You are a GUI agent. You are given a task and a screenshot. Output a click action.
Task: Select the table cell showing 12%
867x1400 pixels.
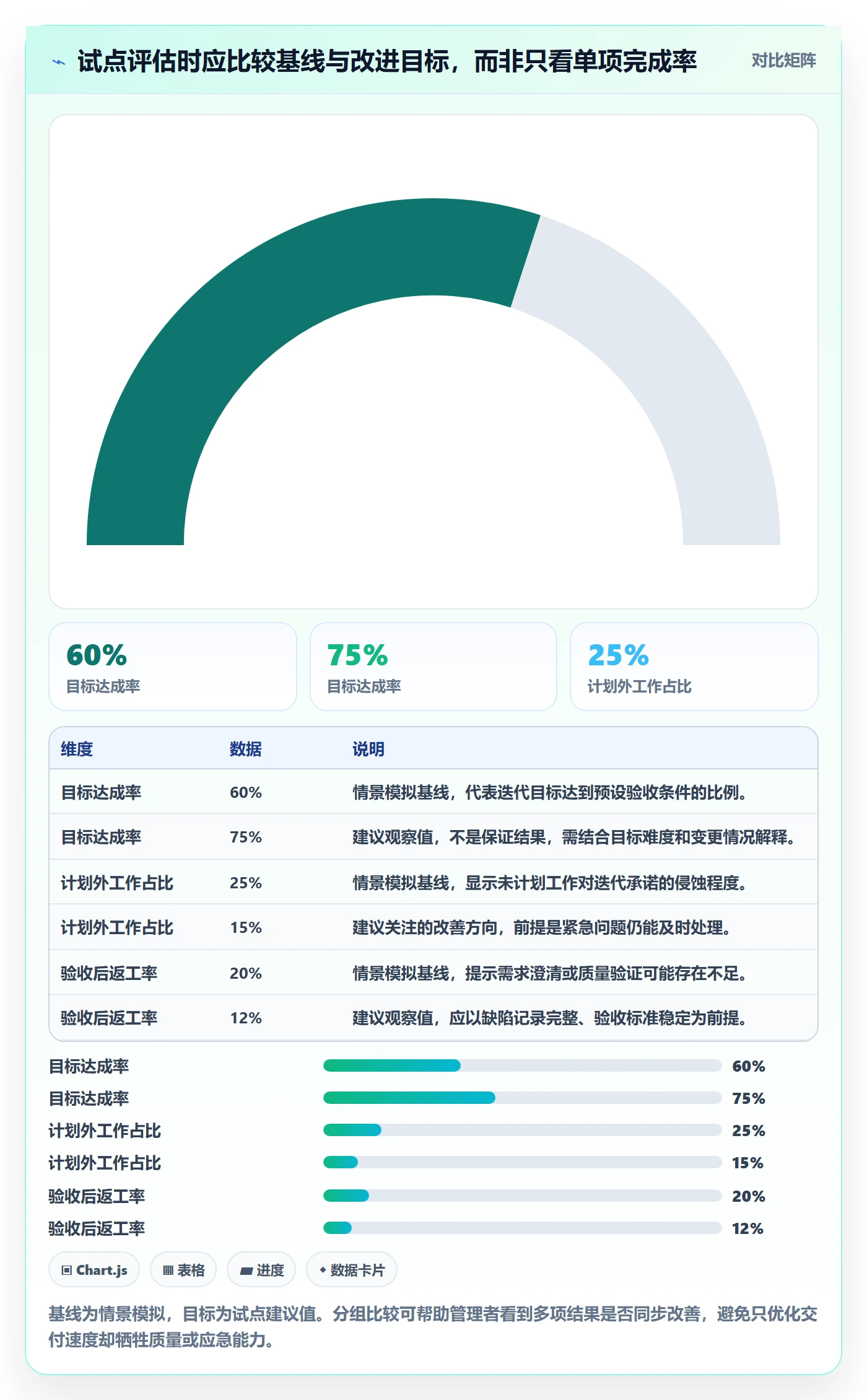pyautogui.click(x=246, y=1018)
